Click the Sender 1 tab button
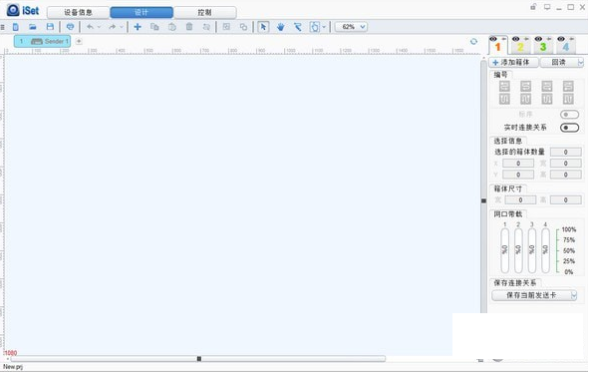Image resolution: width=596 pixels, height=375 pixels. point(43,41)
